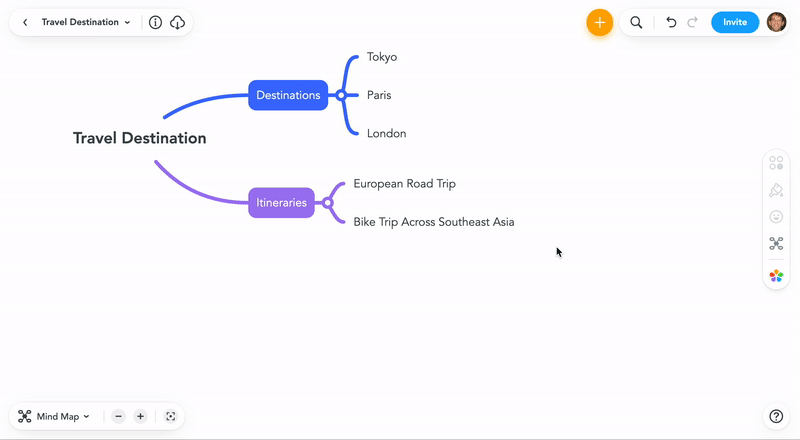
Task: Click the redo arrow icon
Action: point(692,22)
